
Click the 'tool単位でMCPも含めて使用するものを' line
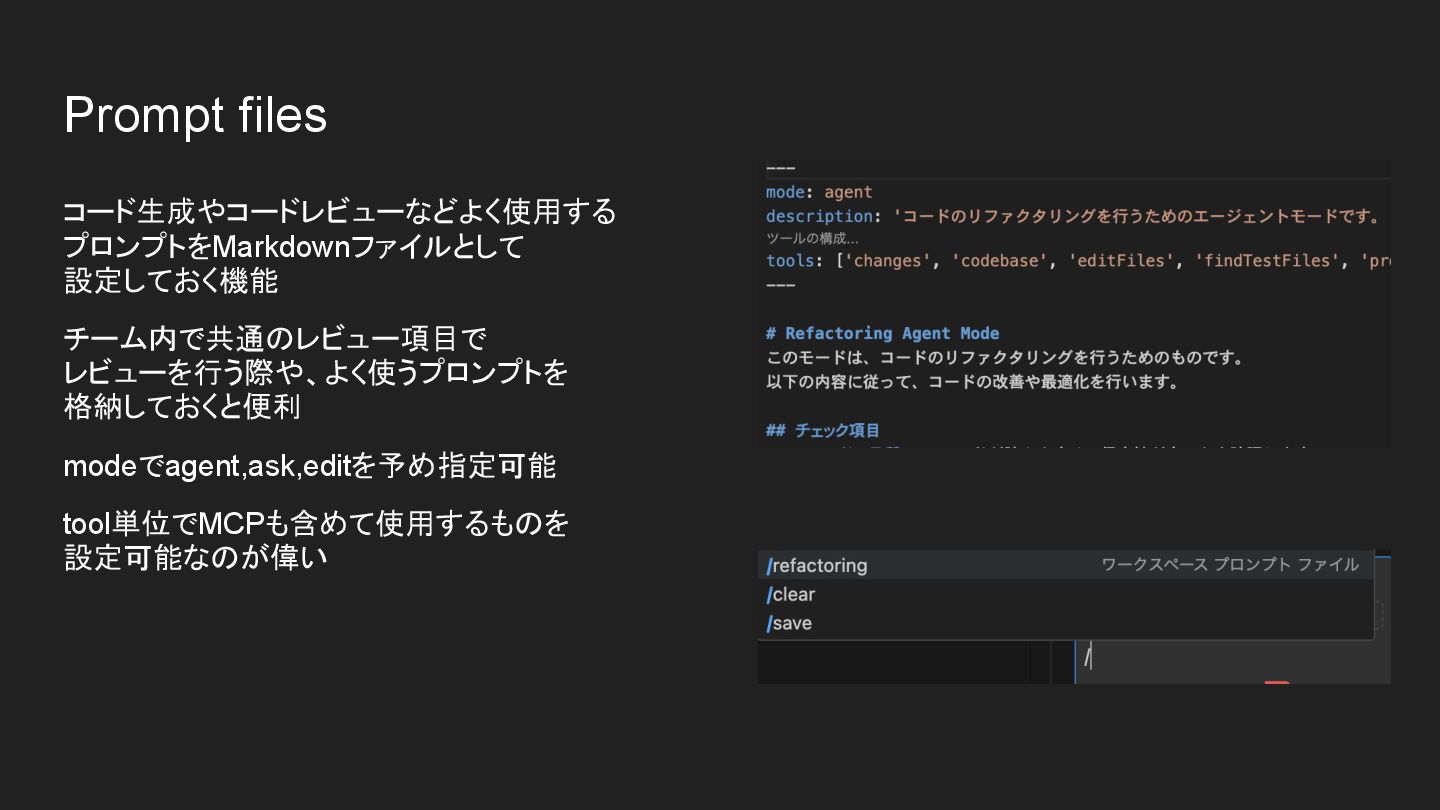coord(316,523)
